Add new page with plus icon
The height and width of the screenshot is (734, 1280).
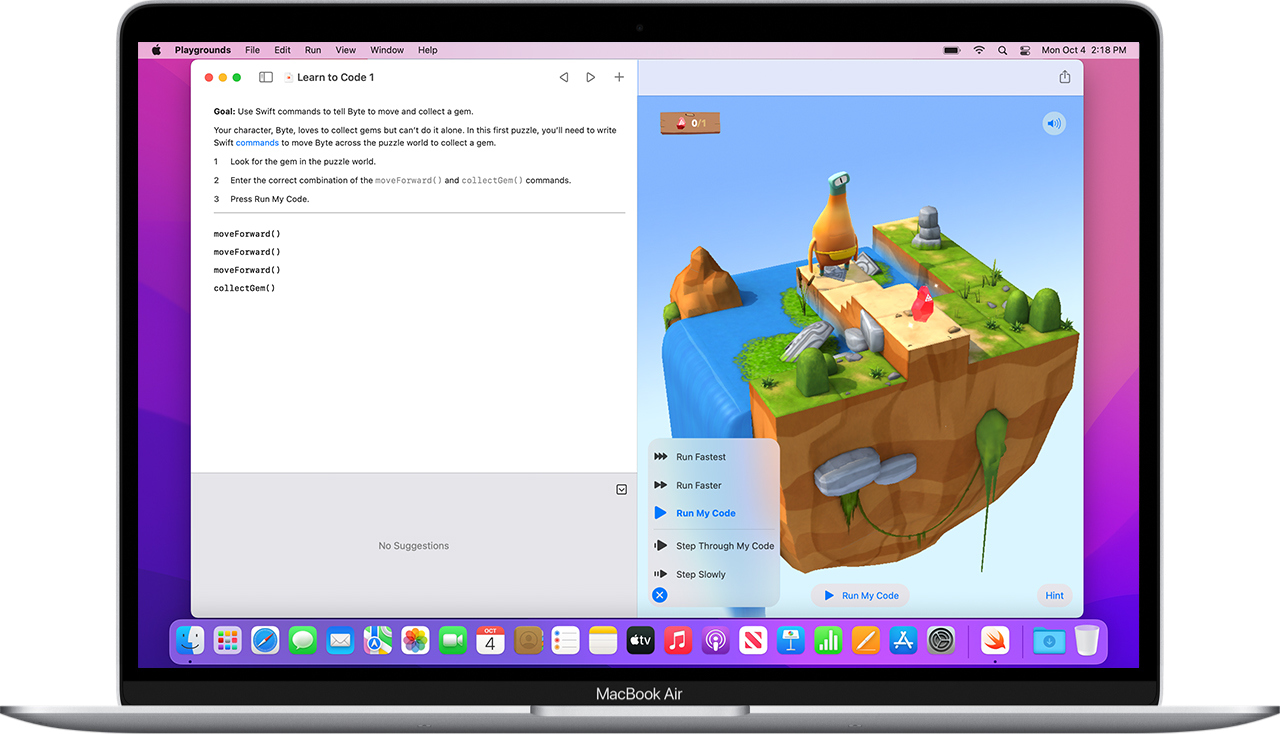tap(619, 77)
